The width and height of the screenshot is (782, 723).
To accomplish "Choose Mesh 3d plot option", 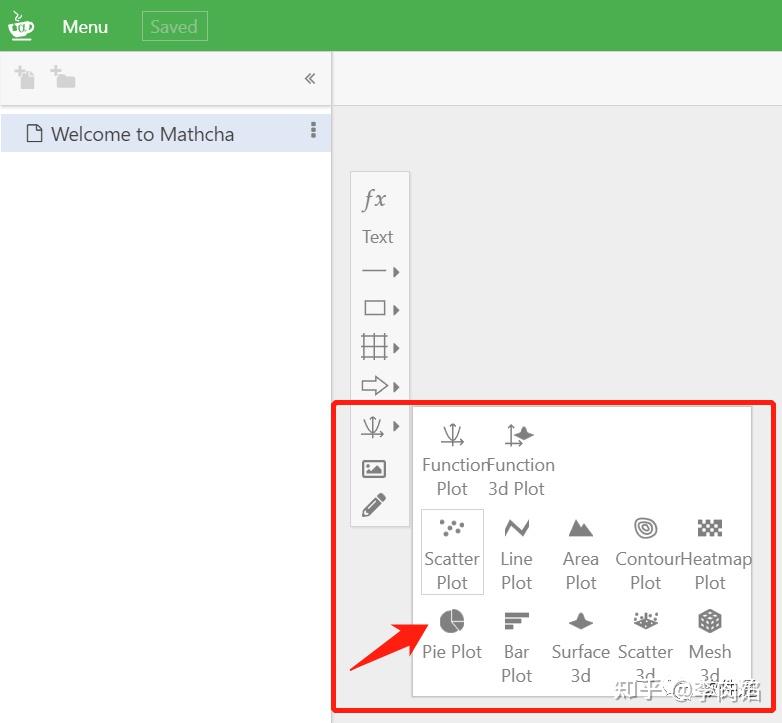I will (x=710, y=647).
